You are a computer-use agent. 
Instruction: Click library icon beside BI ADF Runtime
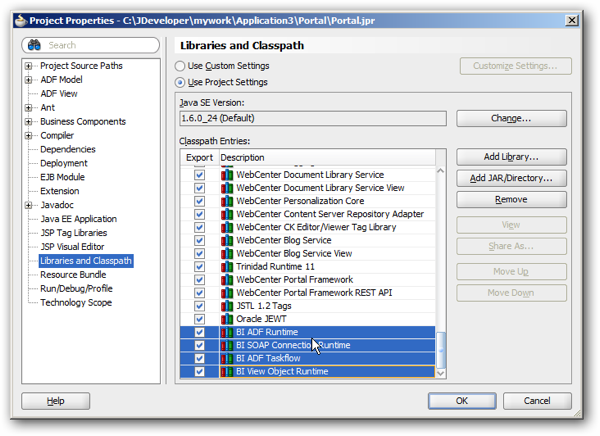pos(227,332)
